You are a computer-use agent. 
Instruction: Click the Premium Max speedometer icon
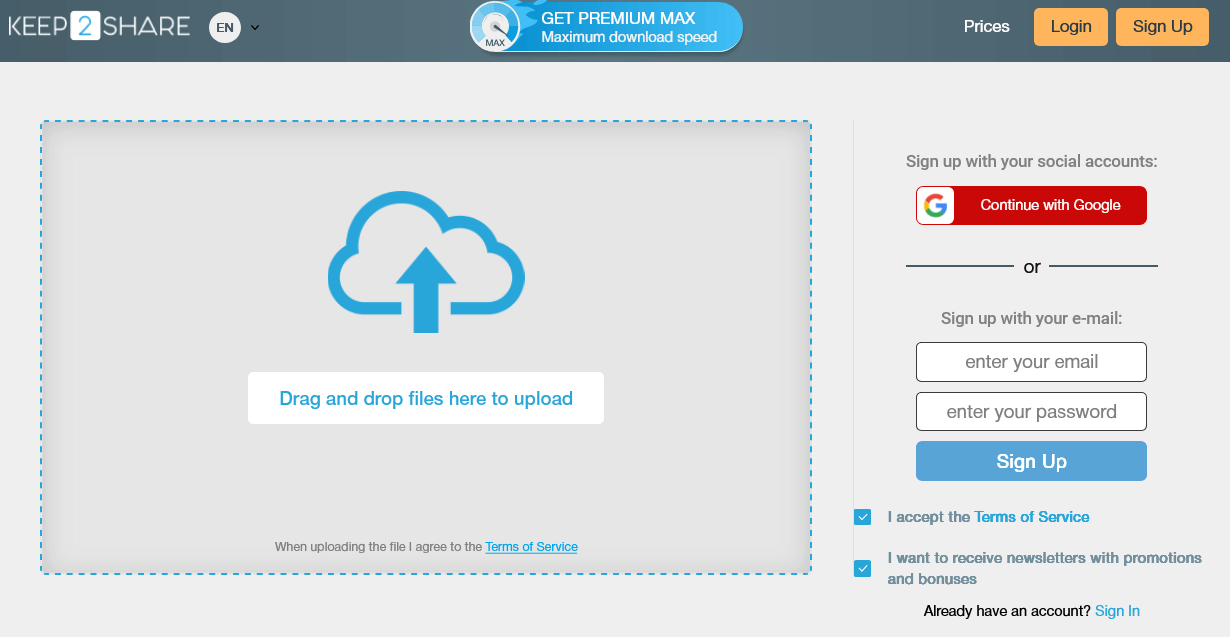pyautogui.click(x=495, y=27)
